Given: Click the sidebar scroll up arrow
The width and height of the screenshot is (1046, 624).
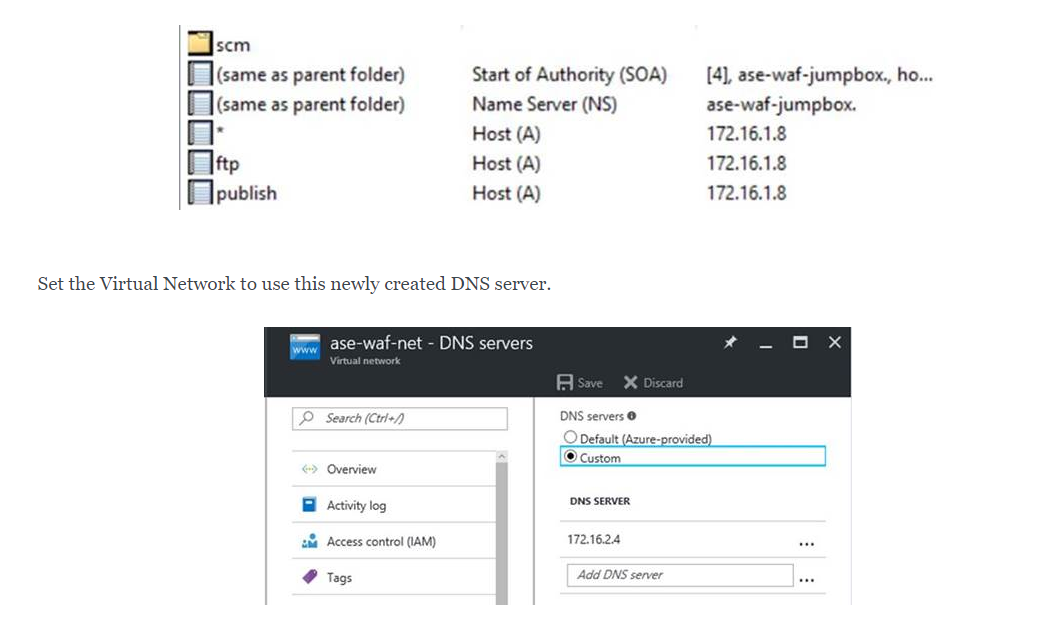Looking at the screenshot, I should pos(502,456).
